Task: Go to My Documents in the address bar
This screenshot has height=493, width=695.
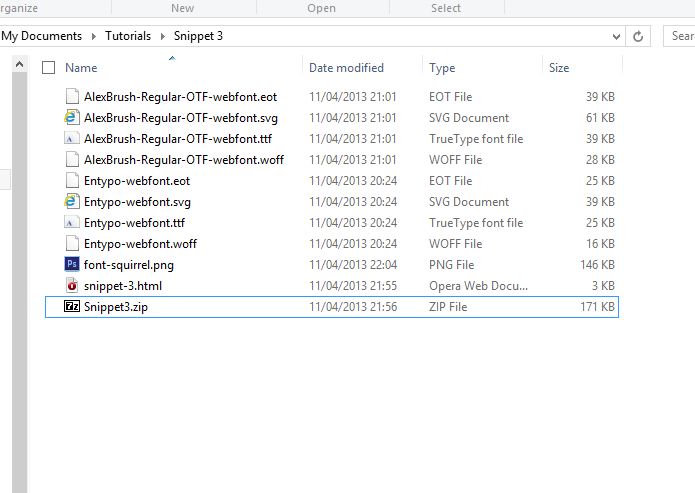Action: click(x=42, y=36)
